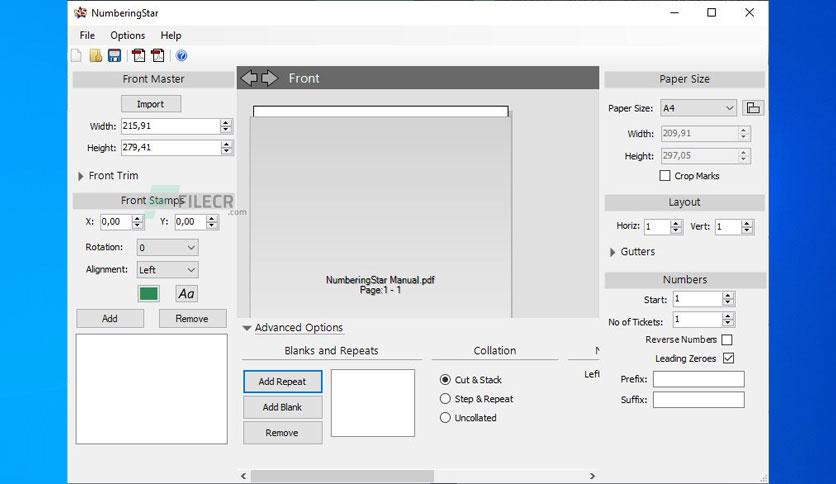
Task: Decrease the stamp Y value spinner
Action: pyautogui.click(x=212, y=225)
